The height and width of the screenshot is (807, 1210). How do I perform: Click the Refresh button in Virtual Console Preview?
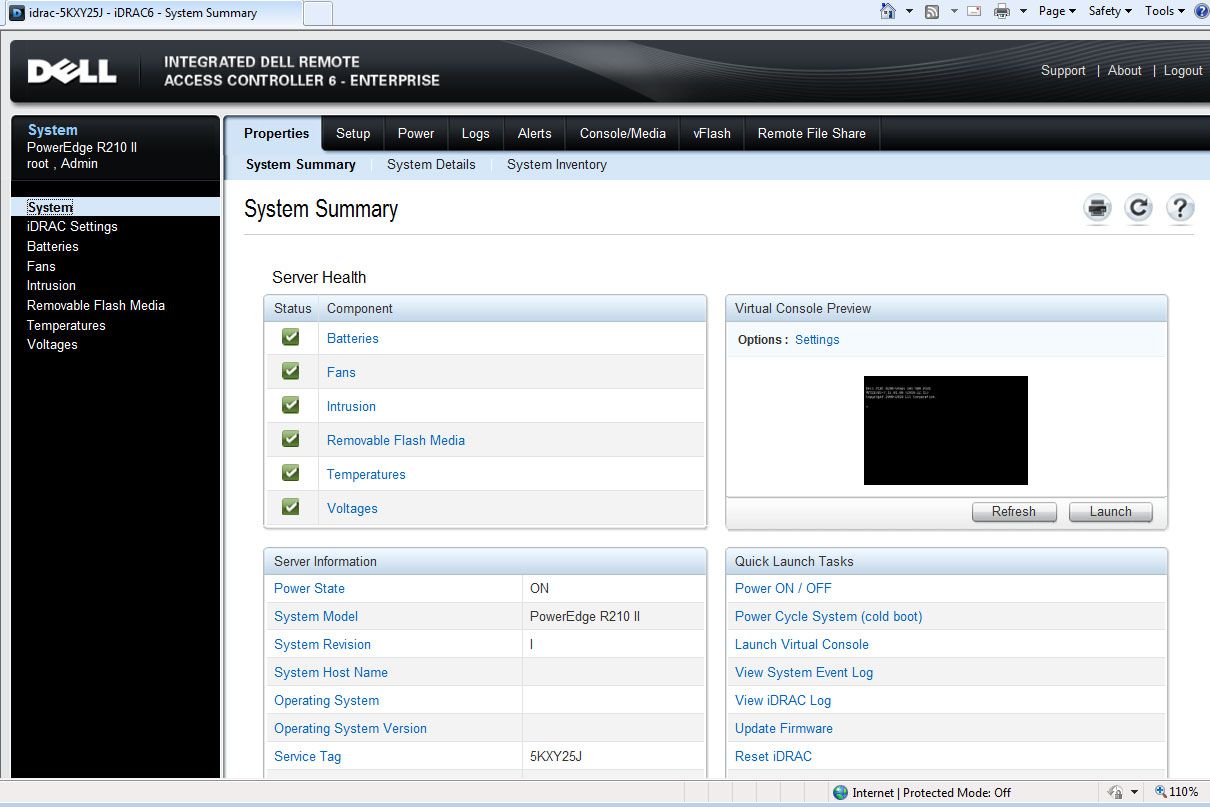tap(1014, 511)
